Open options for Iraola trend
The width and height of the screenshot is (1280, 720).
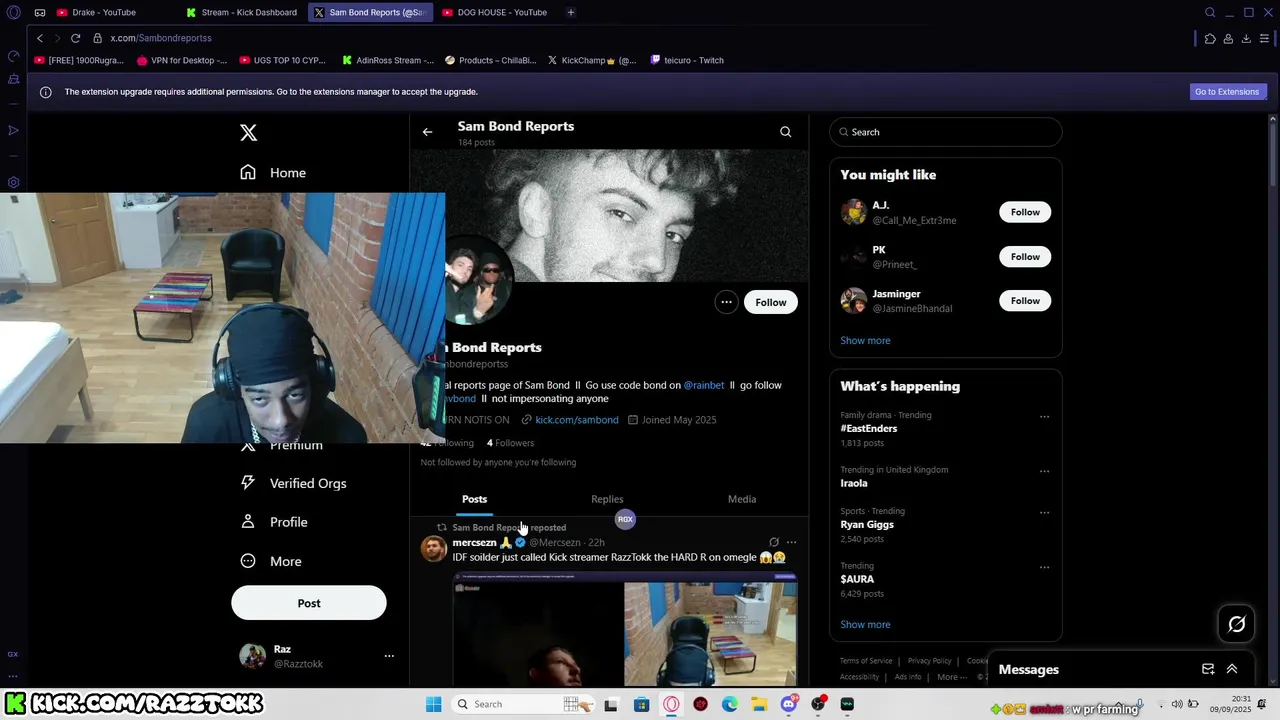pyautogui.click(x=1044, y=471)
